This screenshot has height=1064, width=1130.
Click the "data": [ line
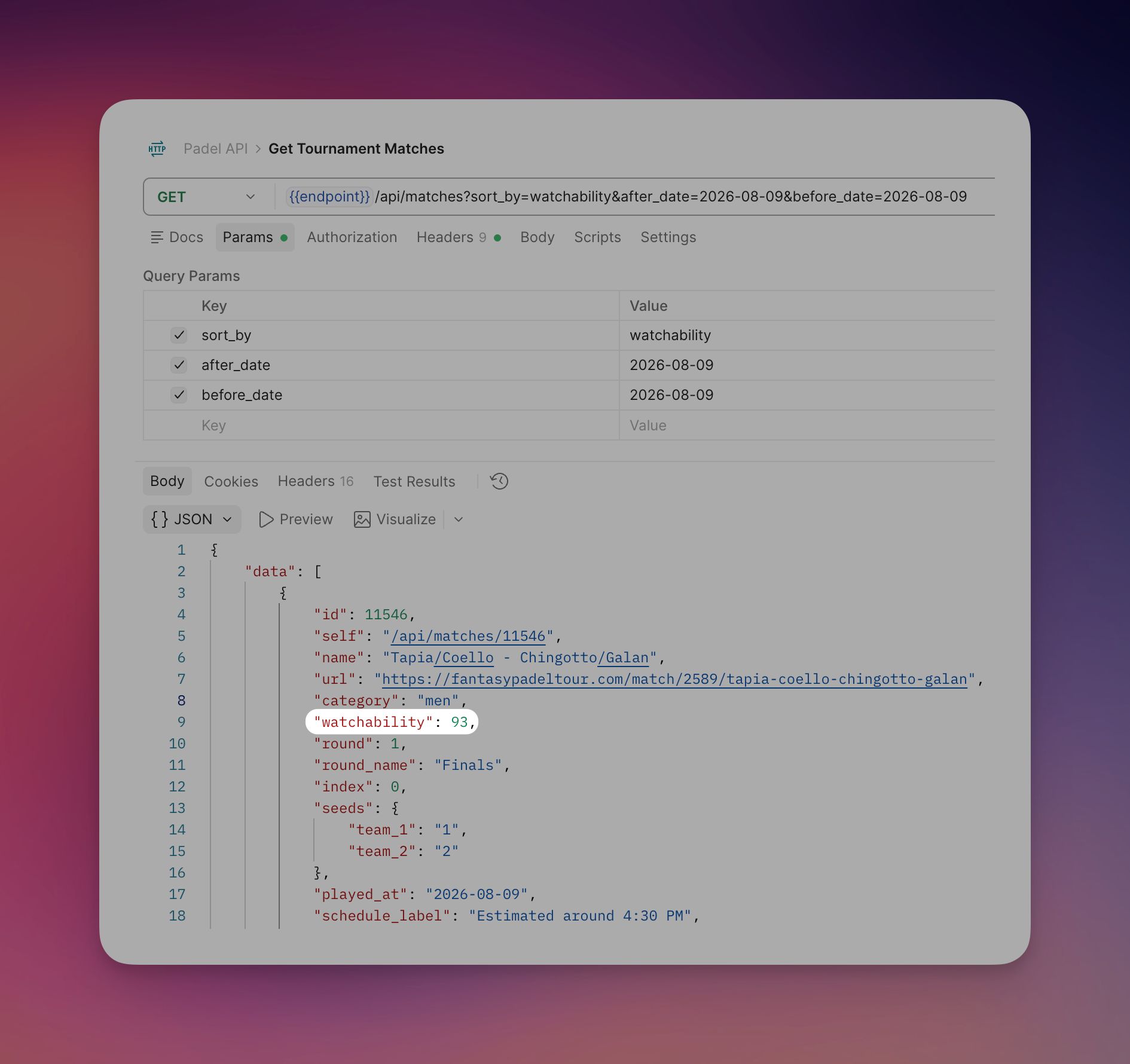point(283,571)
